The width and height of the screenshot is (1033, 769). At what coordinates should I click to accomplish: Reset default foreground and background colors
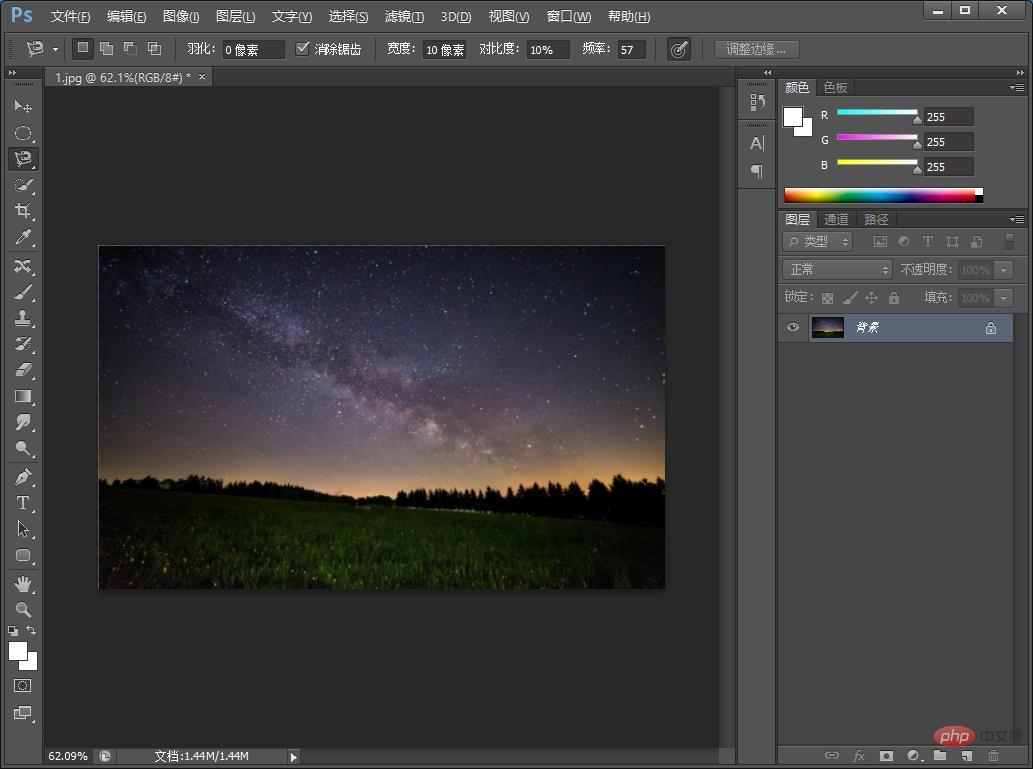[13, 631]
